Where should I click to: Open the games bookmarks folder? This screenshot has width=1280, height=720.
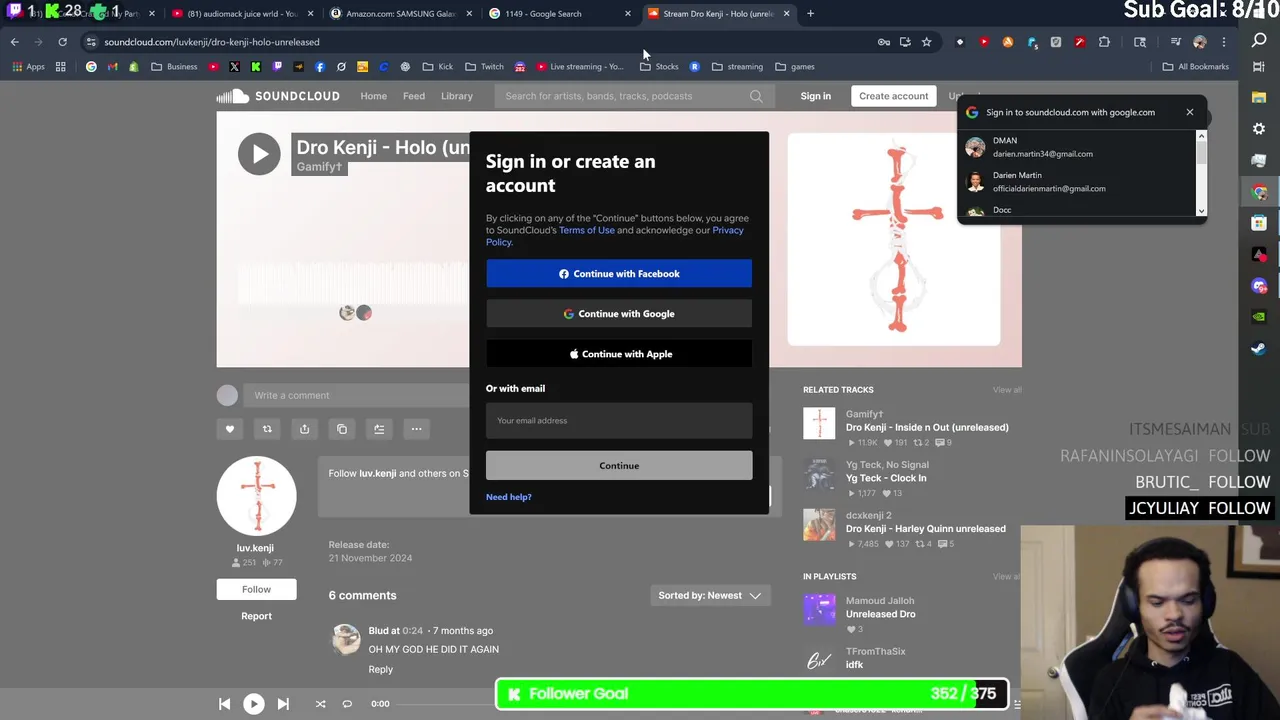[x=794, y=67]
